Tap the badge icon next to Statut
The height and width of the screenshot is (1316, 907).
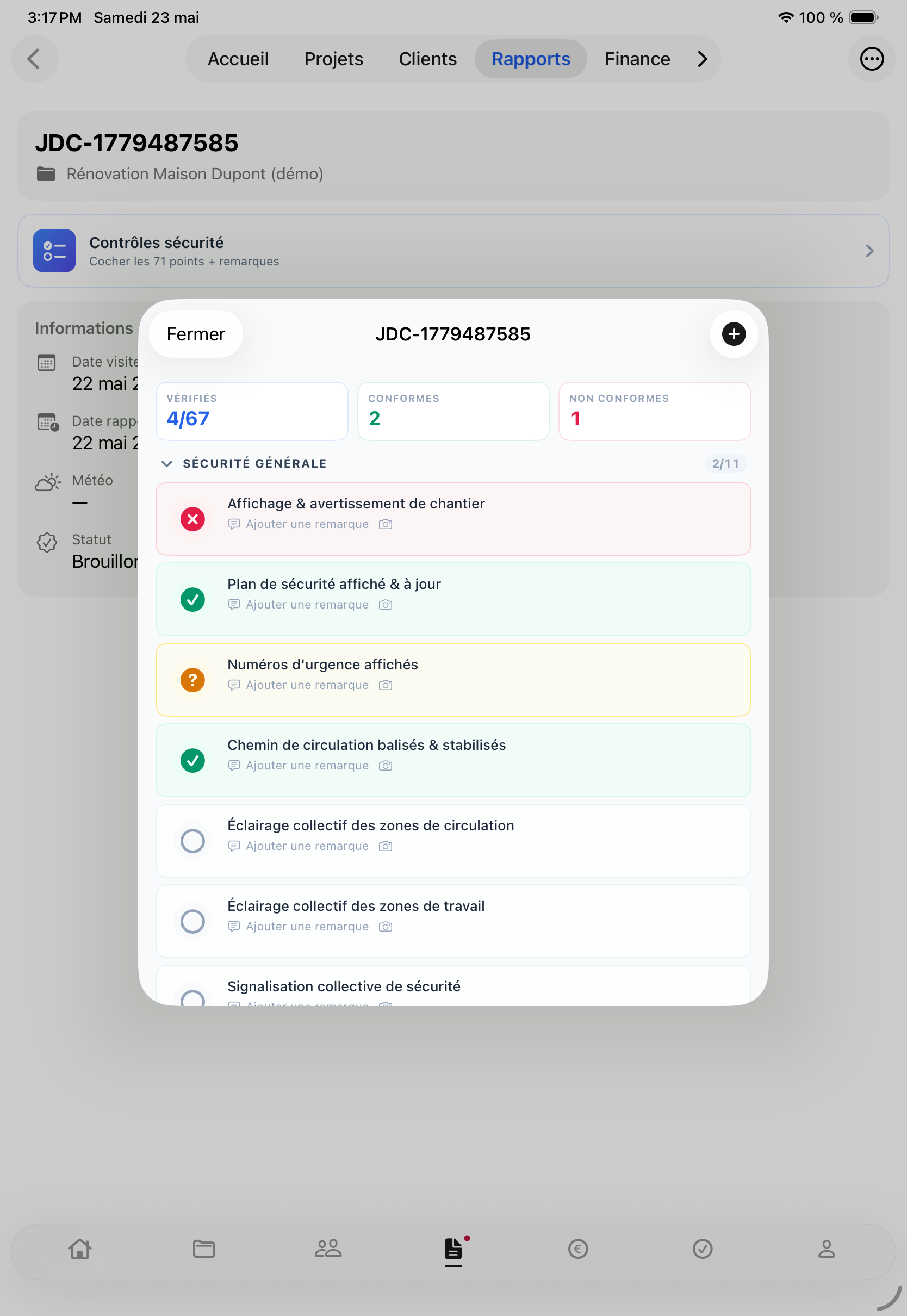pyautogui.click(x=47, y=542)
